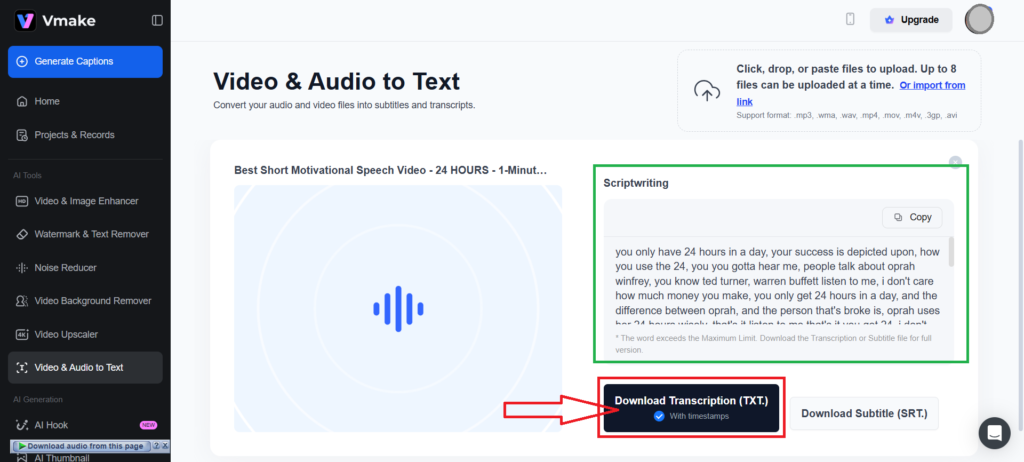1024x462 pixels.
Task: Click the Generate Captions button
Action: click(x=85, y=61)
